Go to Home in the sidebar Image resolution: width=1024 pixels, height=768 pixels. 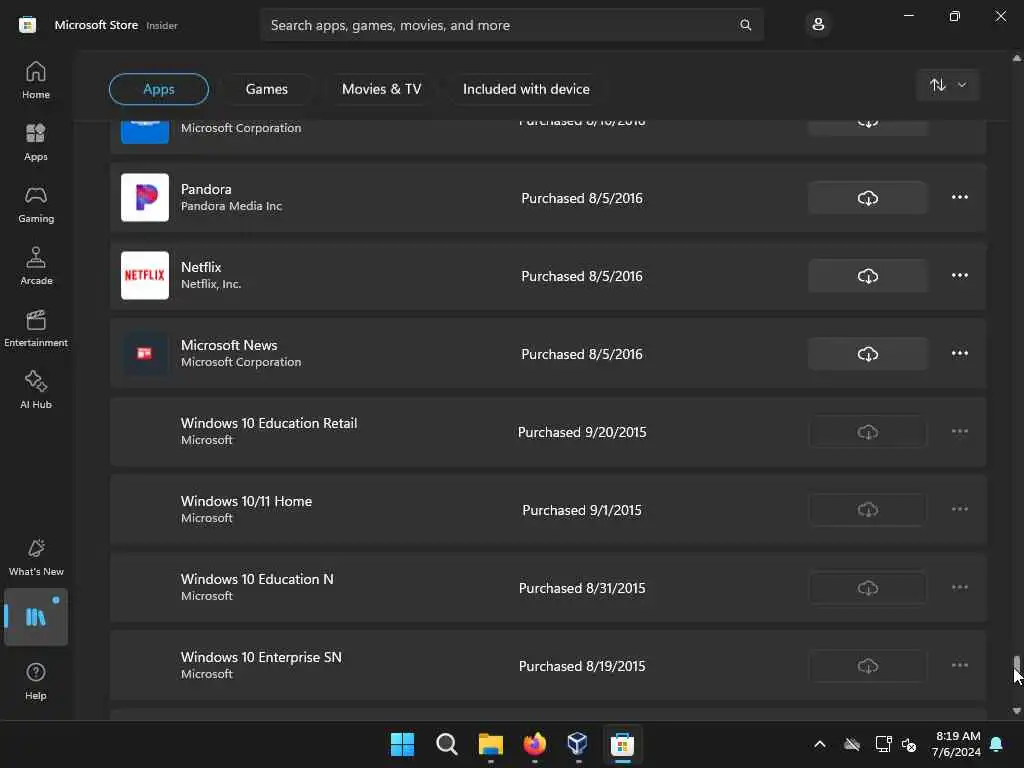[x=36, y=80]
